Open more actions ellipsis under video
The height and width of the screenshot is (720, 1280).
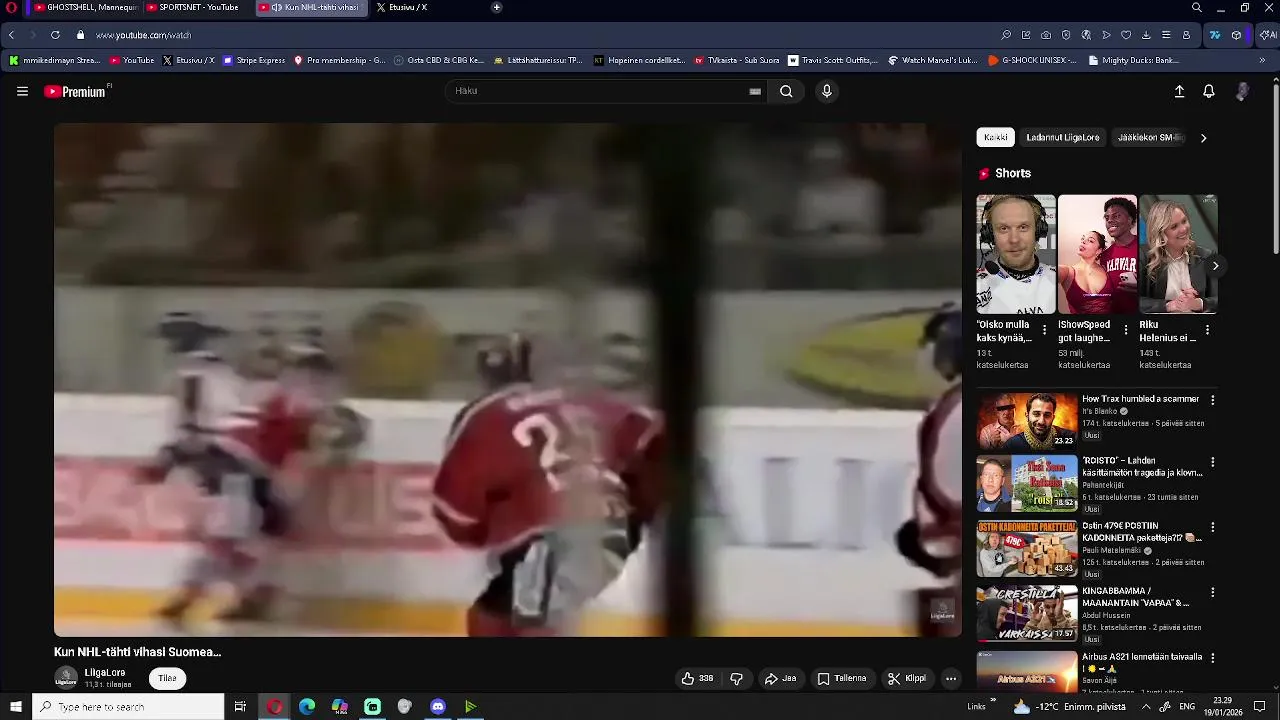(x=951, y=678)
